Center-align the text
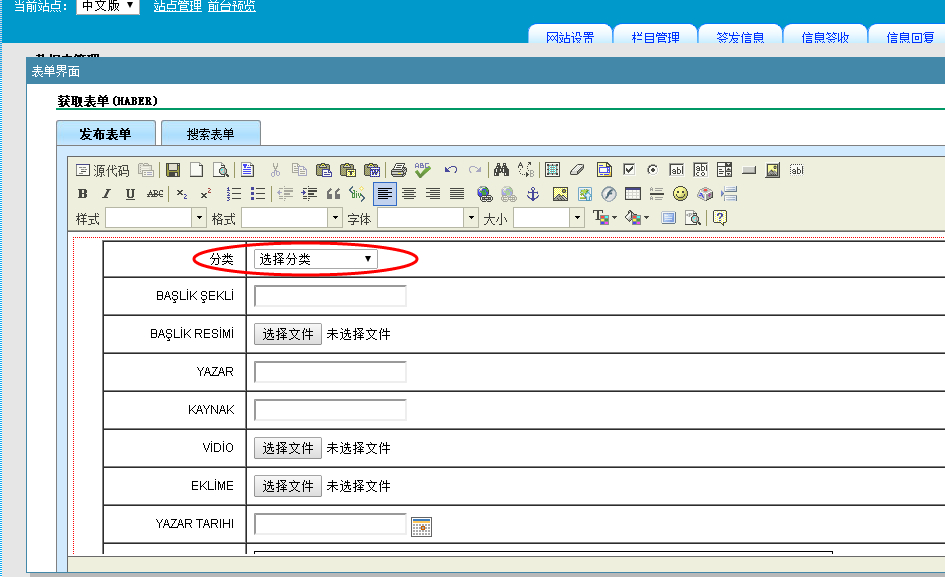The image size is (945, 577). coord(409,194)
